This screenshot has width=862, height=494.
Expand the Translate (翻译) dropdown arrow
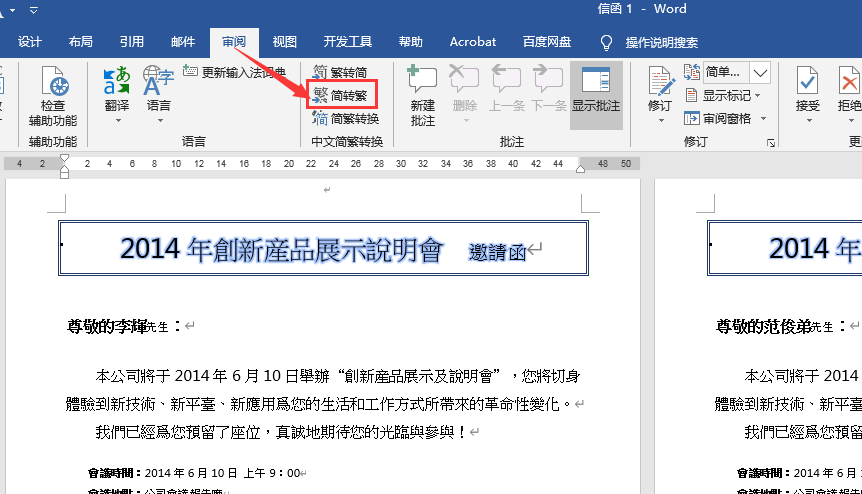[117, 120]
